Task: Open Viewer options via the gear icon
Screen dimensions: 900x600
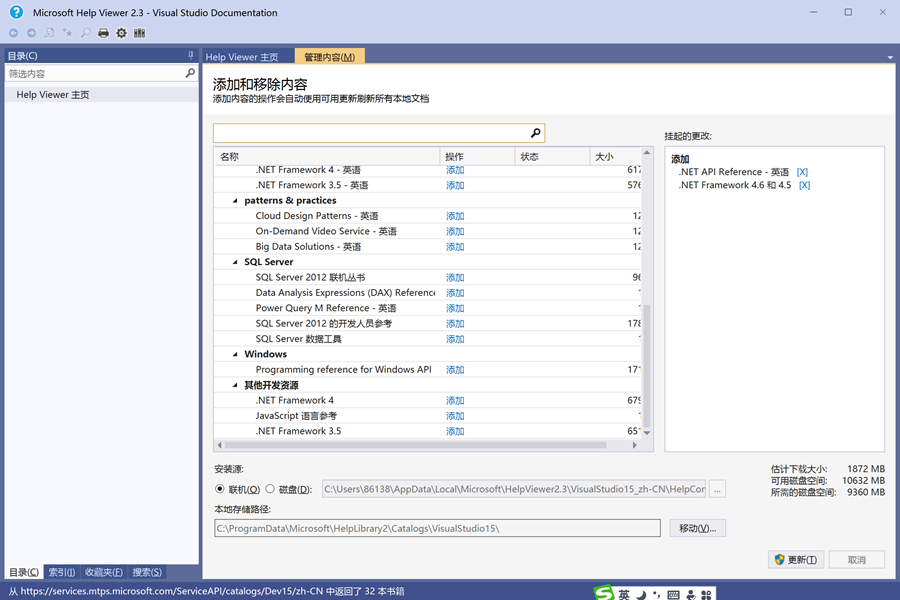Action: click(x=121, y=33)
